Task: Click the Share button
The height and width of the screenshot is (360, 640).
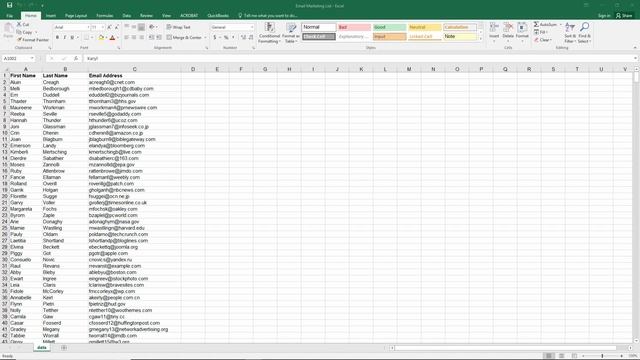Action: [x=624, y=16]
